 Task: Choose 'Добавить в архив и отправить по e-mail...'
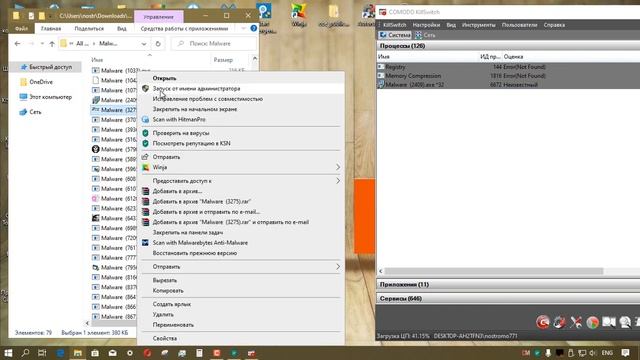206,212
